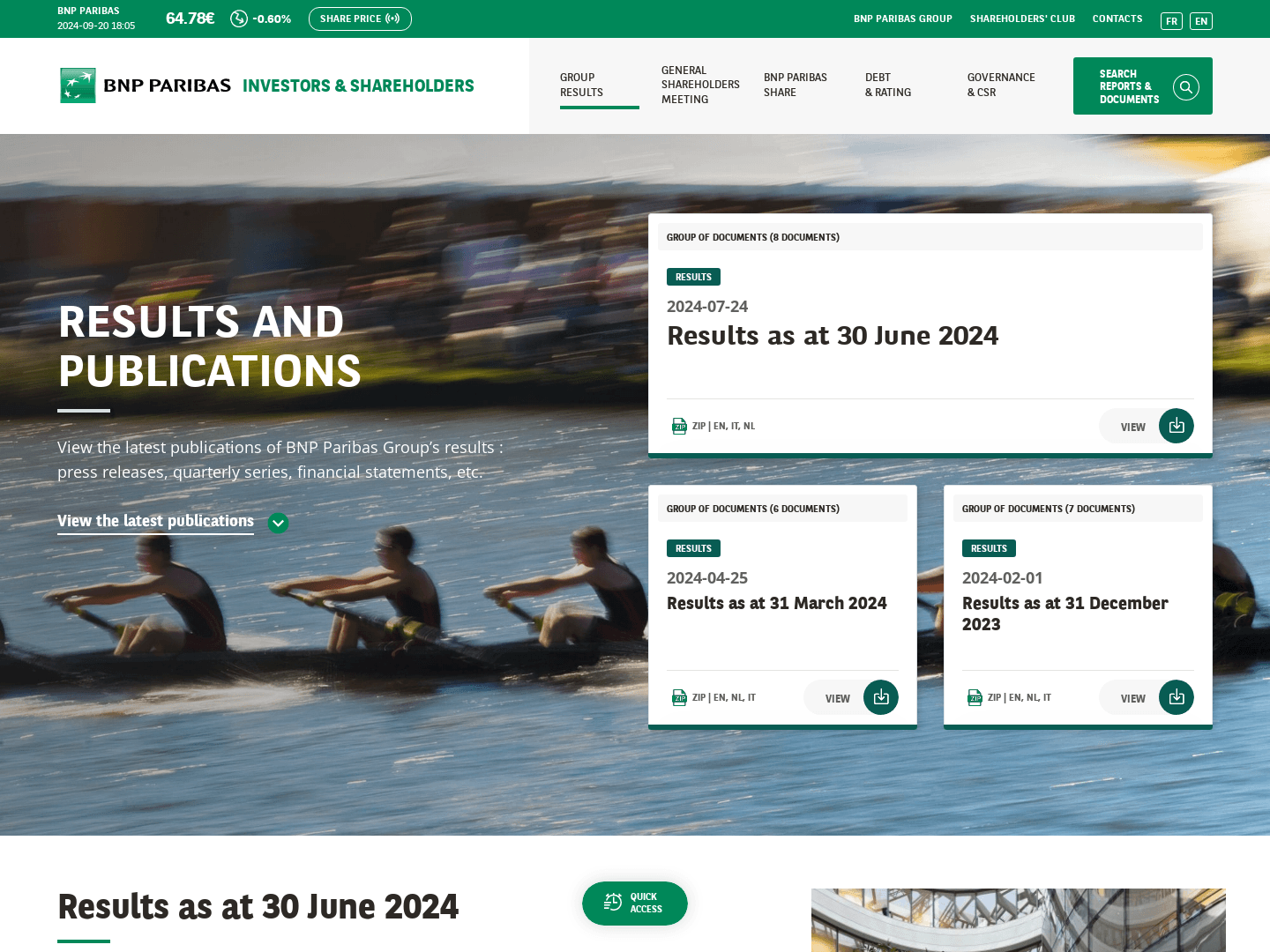Toggle the Share Price display
This screenshot has width=1270, height=952.
[x=360, y=18]
